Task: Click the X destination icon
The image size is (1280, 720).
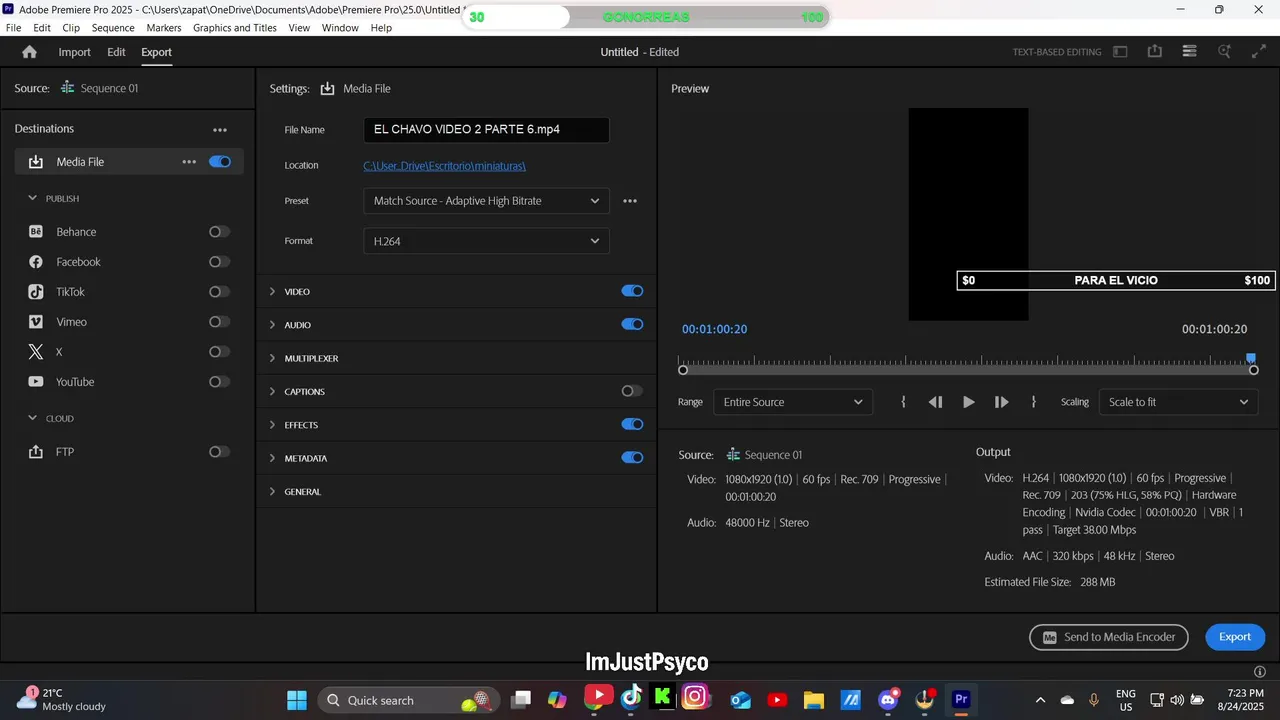Action: (x=36, y=352)
